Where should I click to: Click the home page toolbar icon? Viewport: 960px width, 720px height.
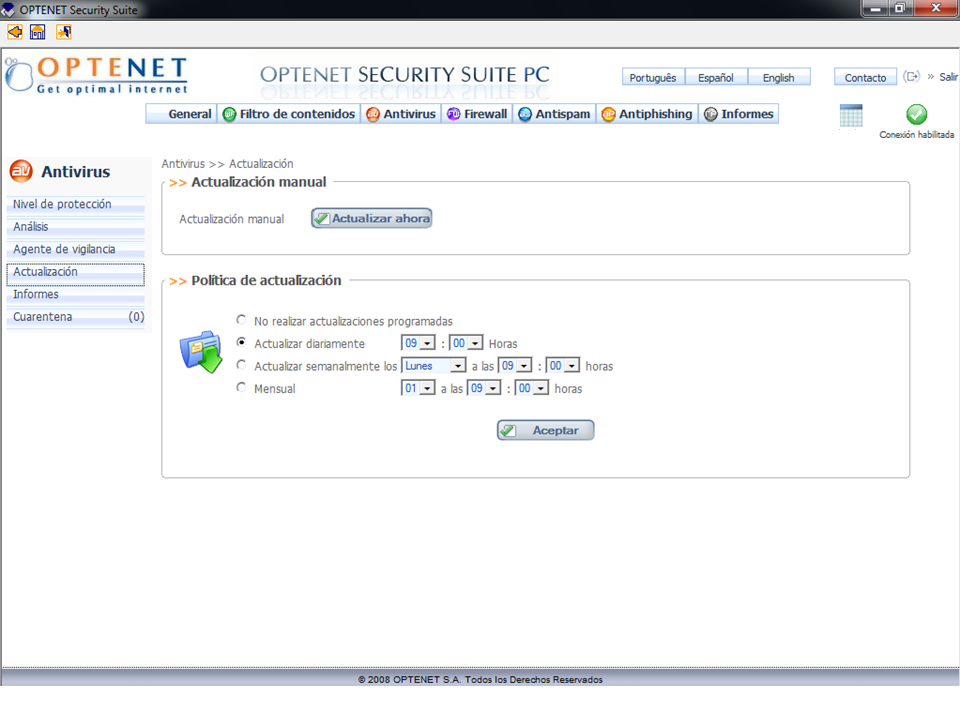(38, 32)
